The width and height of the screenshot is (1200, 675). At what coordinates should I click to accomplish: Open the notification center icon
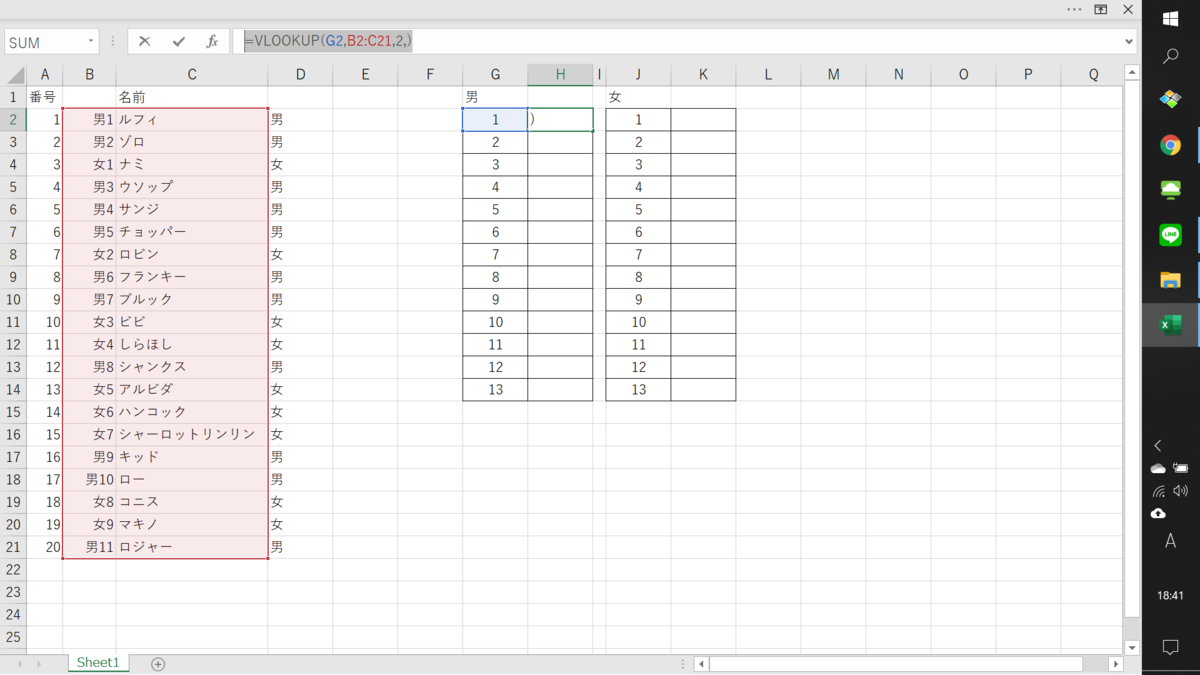click(1170, 647)
